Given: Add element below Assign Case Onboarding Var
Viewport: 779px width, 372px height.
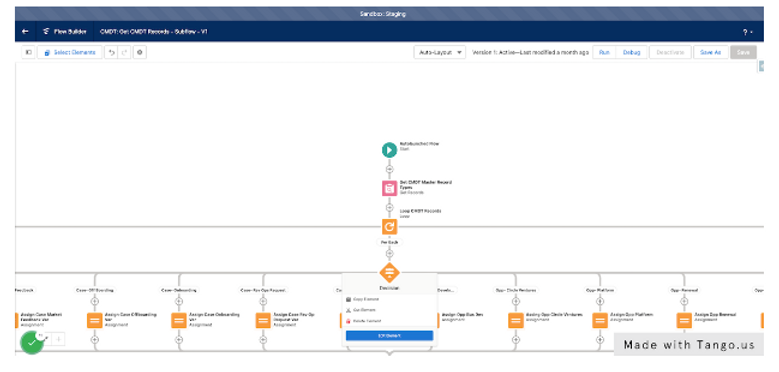Looking at the screenshot, I should (179, 340).
